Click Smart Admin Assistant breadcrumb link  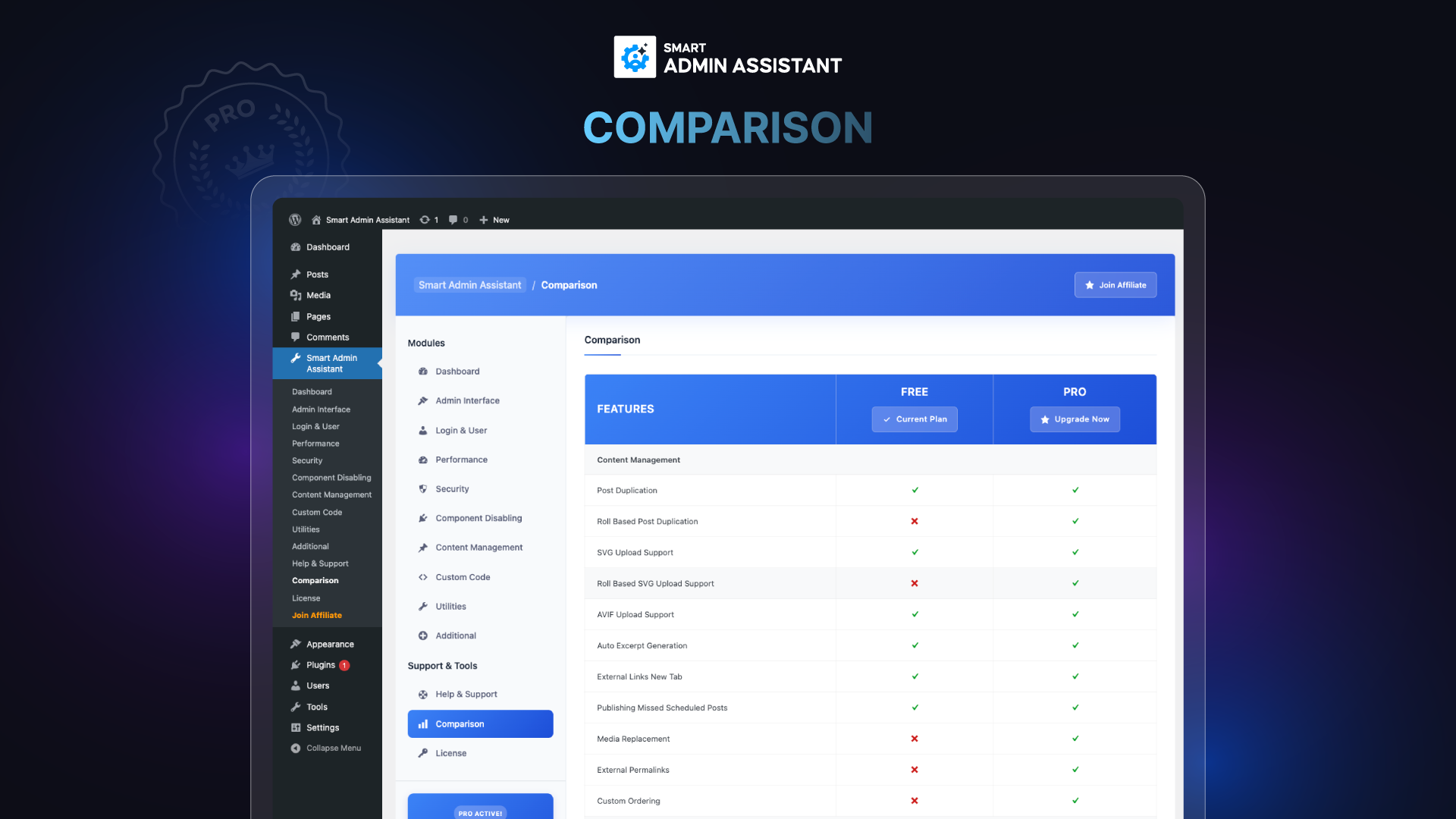(x=469, y=285)
